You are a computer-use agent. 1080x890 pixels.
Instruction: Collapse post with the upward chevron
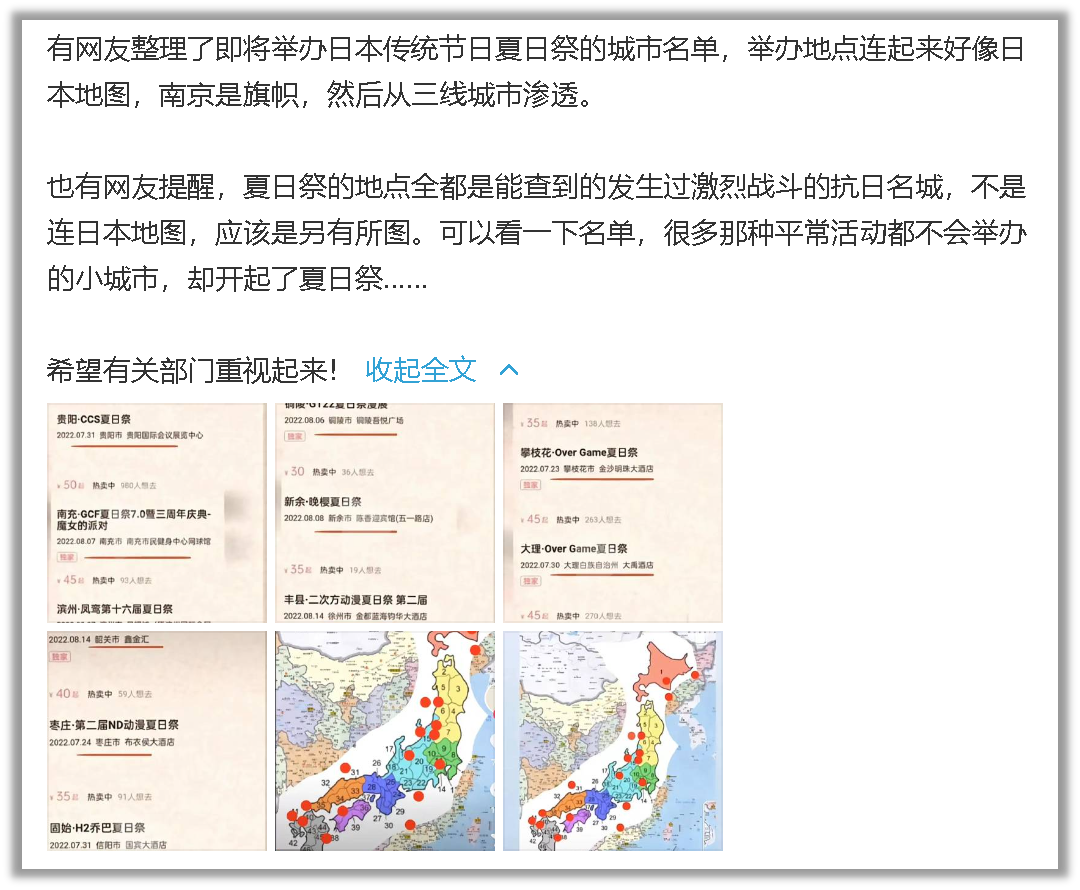point(508,370)
